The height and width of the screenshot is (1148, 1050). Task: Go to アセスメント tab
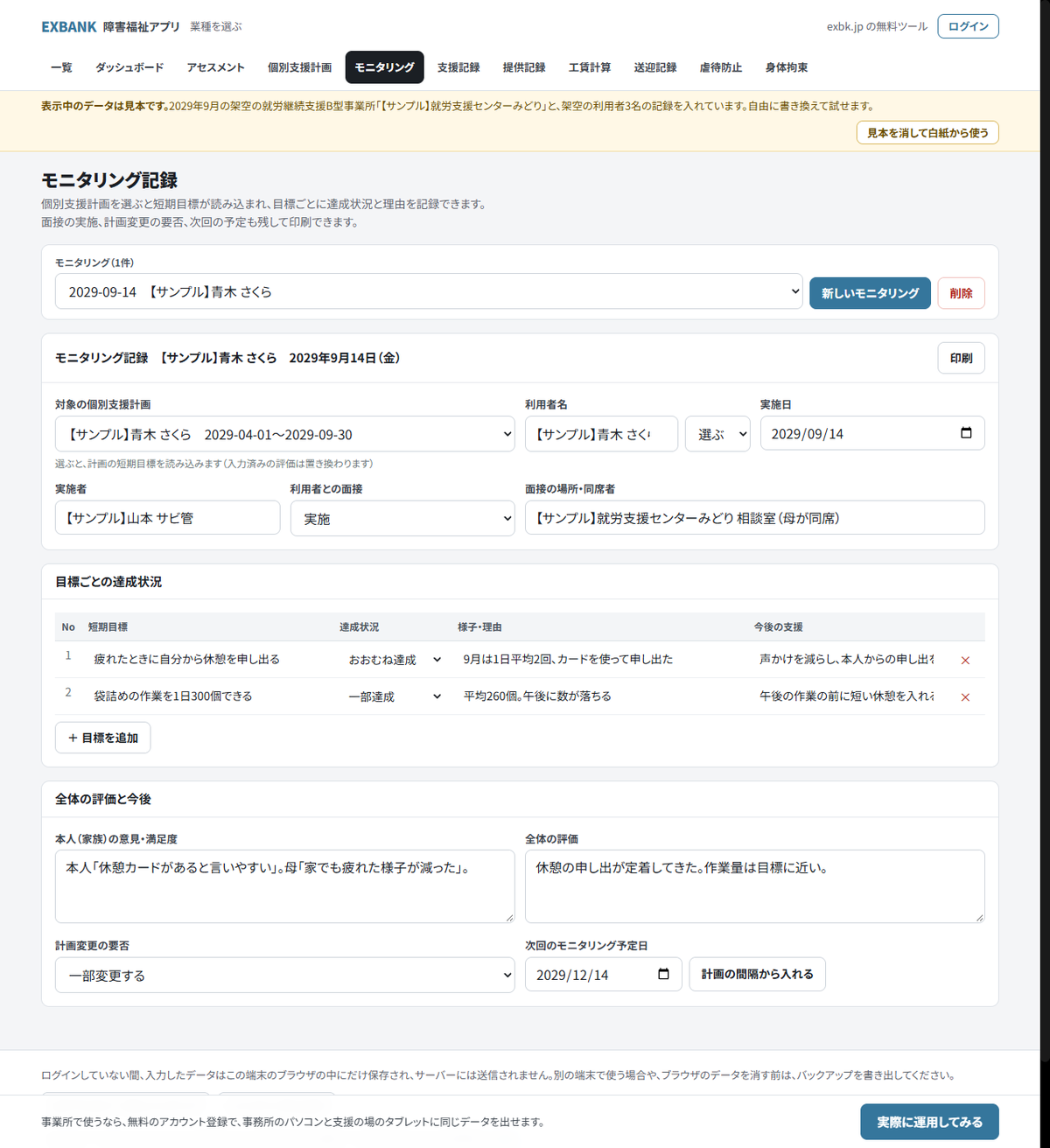tap(215, 67)
